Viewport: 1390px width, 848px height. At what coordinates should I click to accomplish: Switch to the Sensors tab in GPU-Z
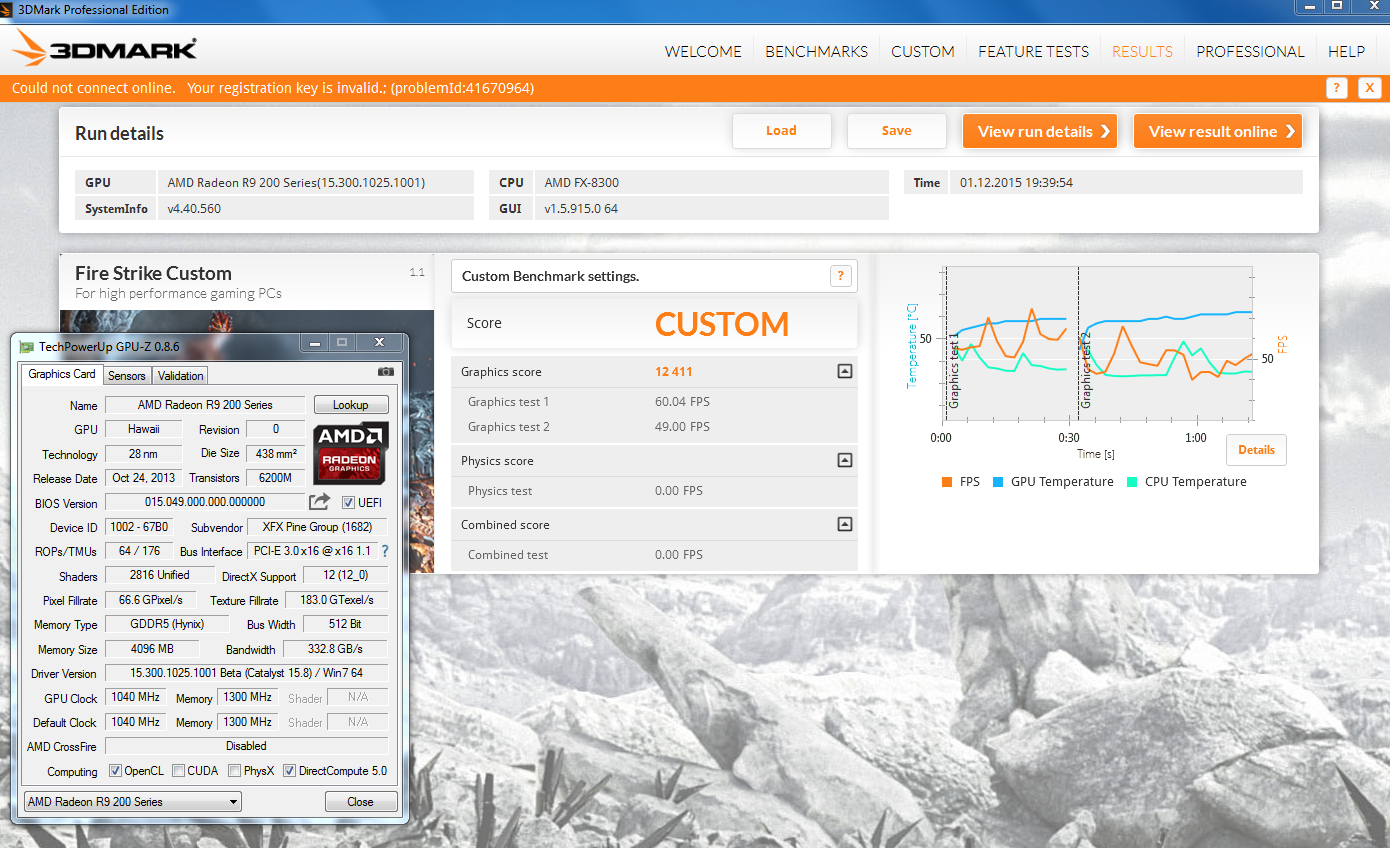(127, 376)
